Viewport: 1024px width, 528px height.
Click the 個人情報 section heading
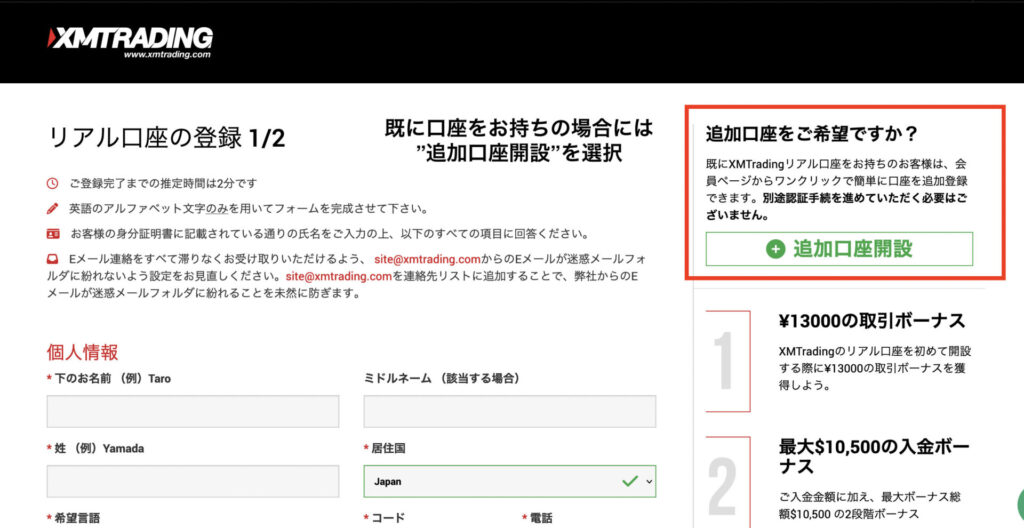[x=82, y=353]
